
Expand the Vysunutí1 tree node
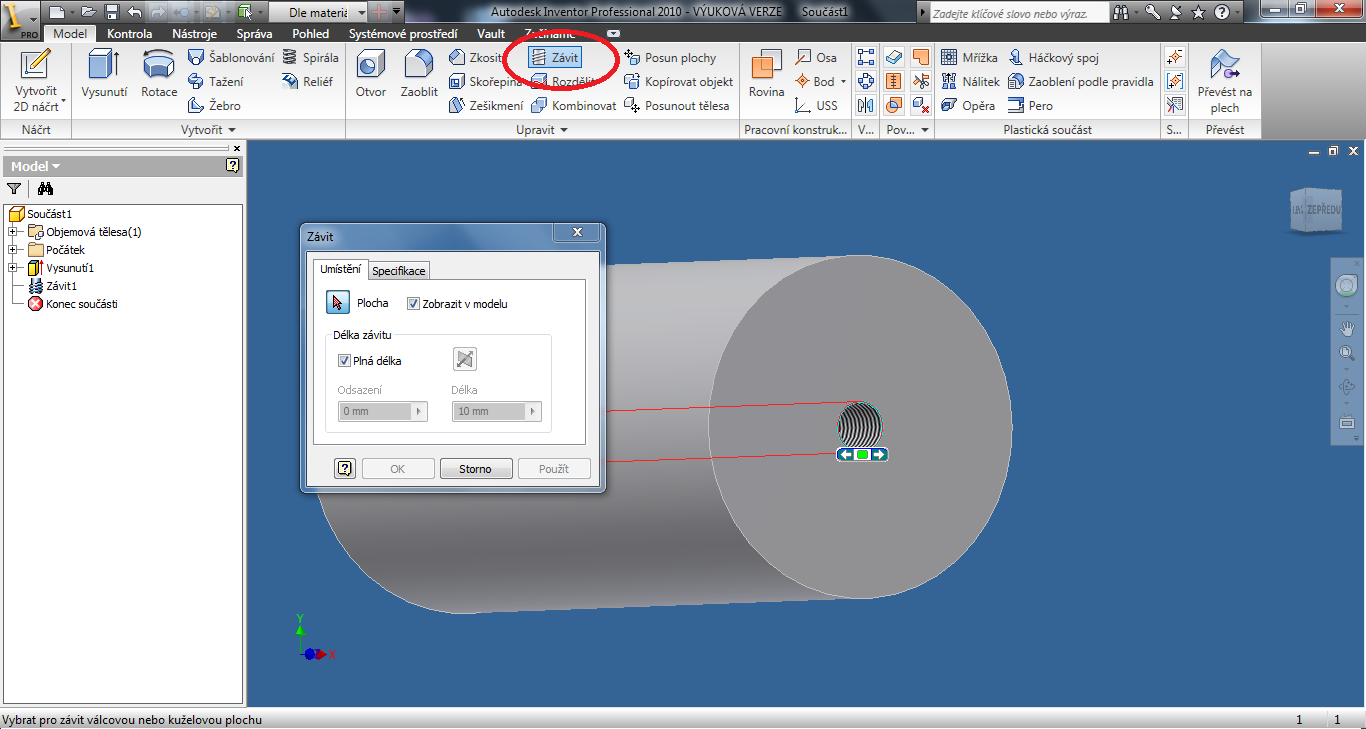(x=12, y=268)
